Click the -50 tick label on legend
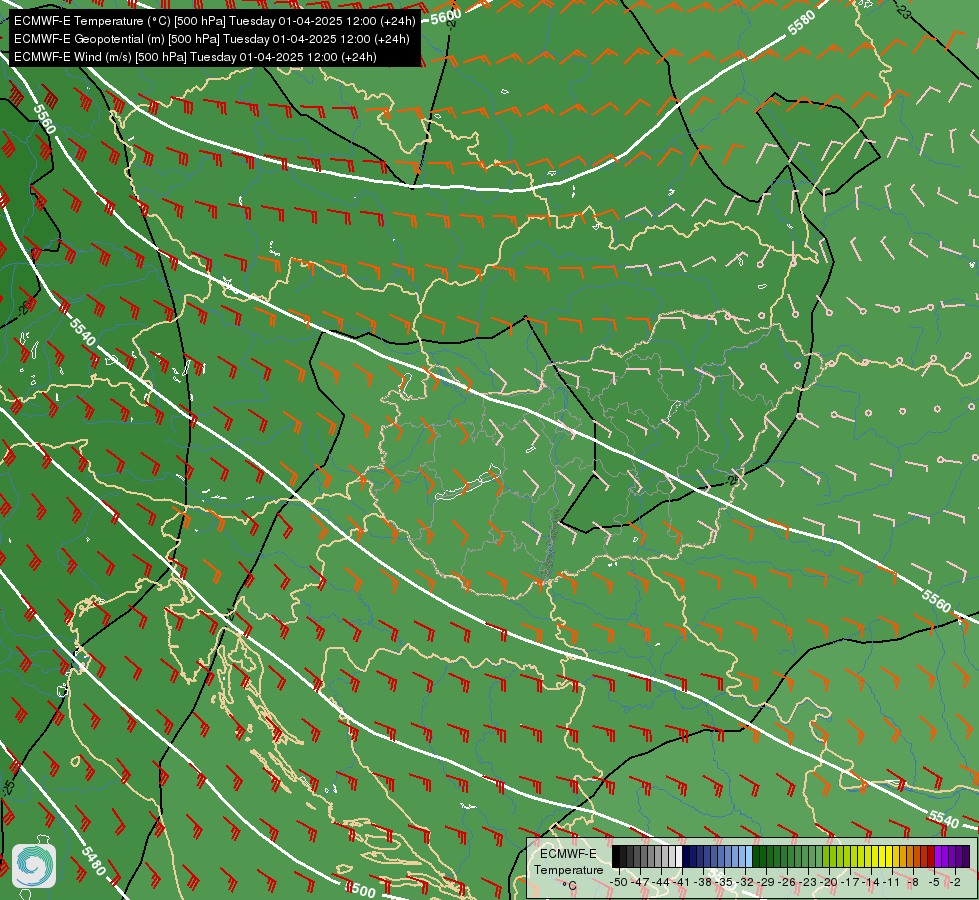 tap(619, 883)
